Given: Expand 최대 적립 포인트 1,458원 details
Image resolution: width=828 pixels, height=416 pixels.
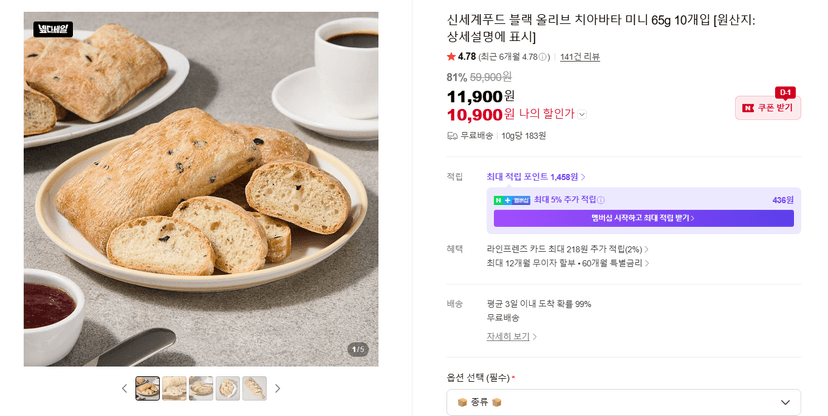Looking at the screenshot, I should point(536,177).
